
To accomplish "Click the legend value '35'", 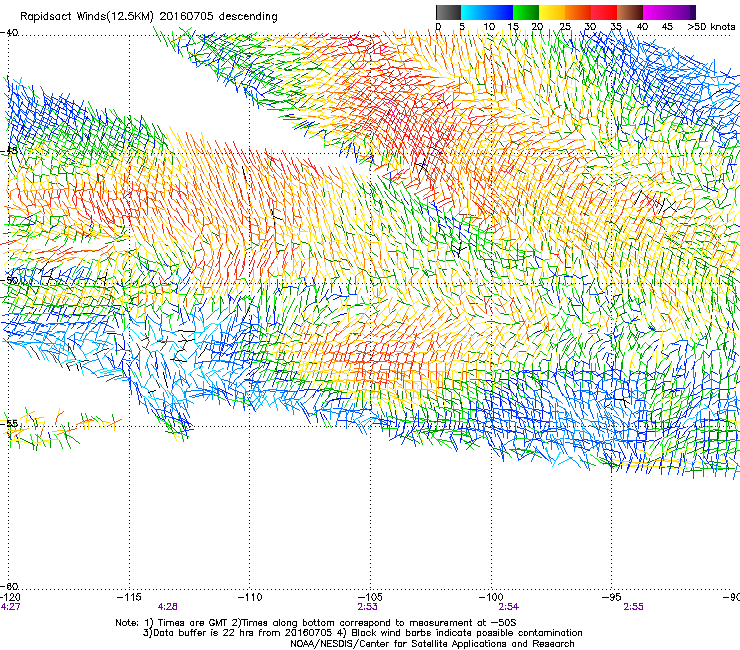I will (x=616, y=27).
